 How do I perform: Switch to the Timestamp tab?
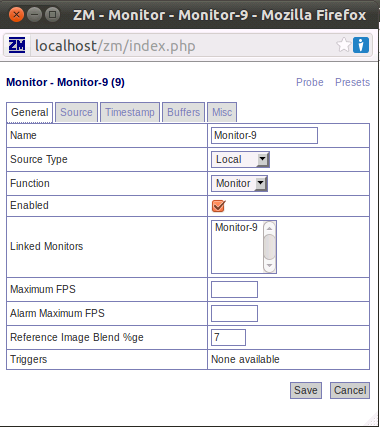[130, 112]
